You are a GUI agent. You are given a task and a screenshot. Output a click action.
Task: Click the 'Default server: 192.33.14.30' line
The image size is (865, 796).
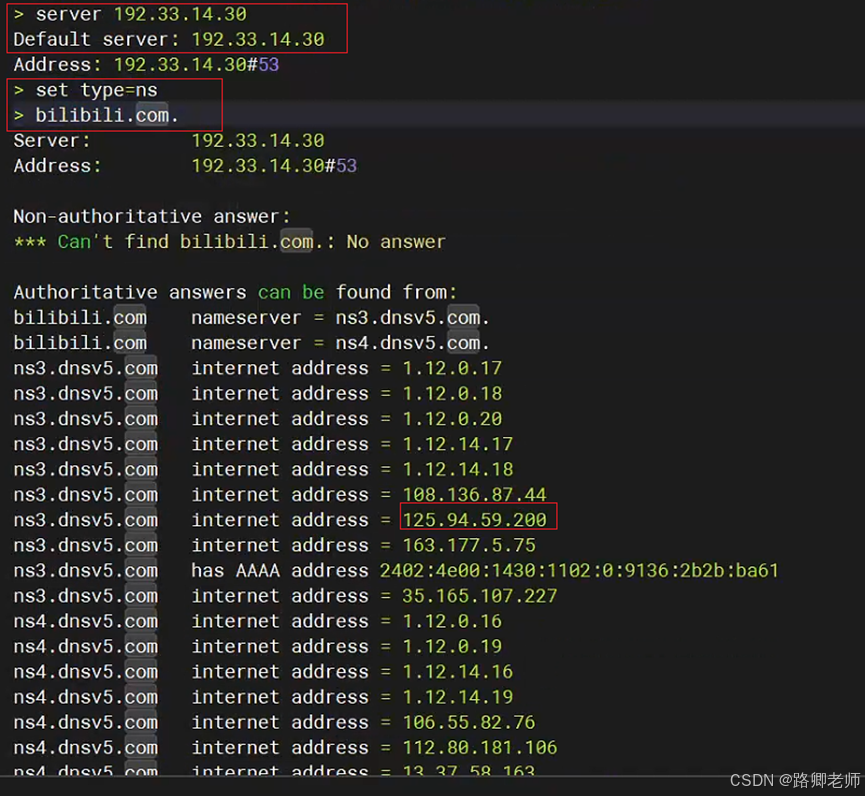(169, 40)
